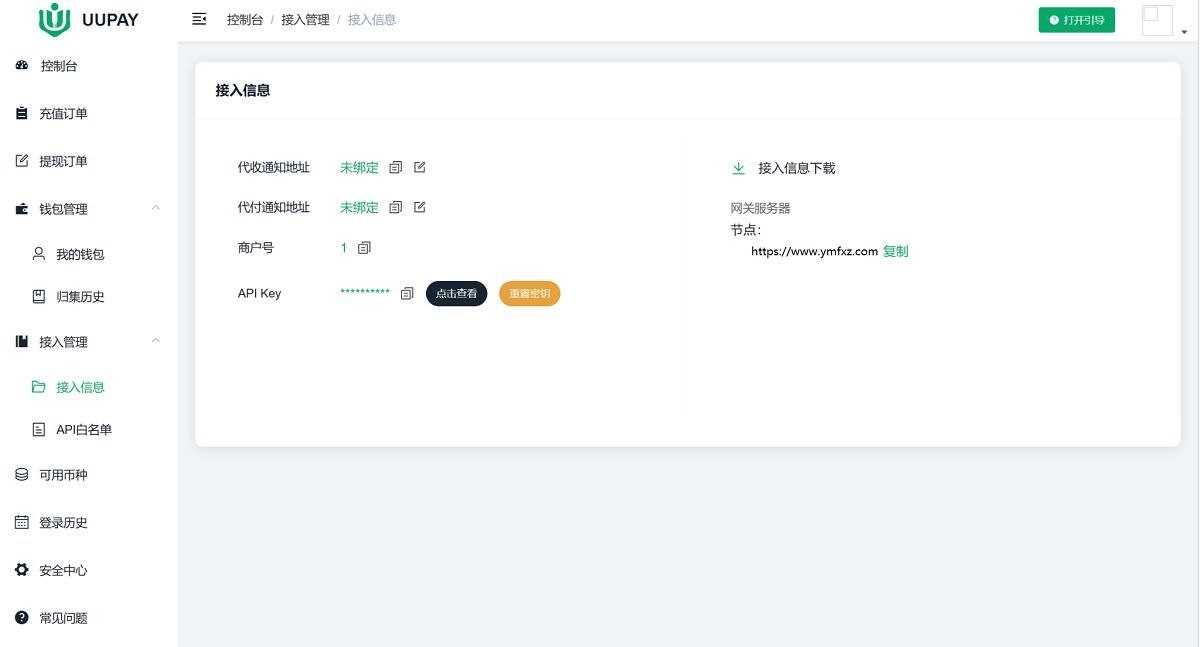Image resolution: width=1200 pixels, height=647 pixels.
Task: Navigate to 控制台 in breadcrumb
Action: tap(244, 20)
